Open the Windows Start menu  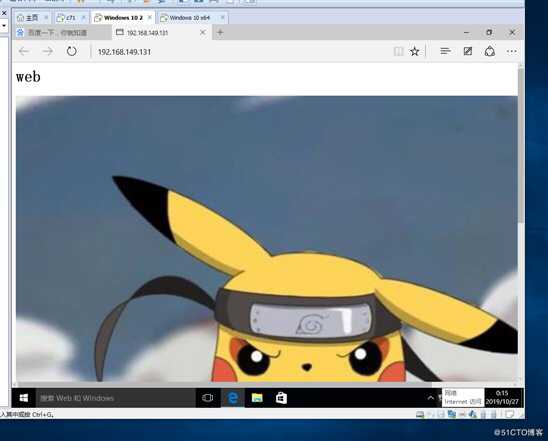(x=24, y=398)
